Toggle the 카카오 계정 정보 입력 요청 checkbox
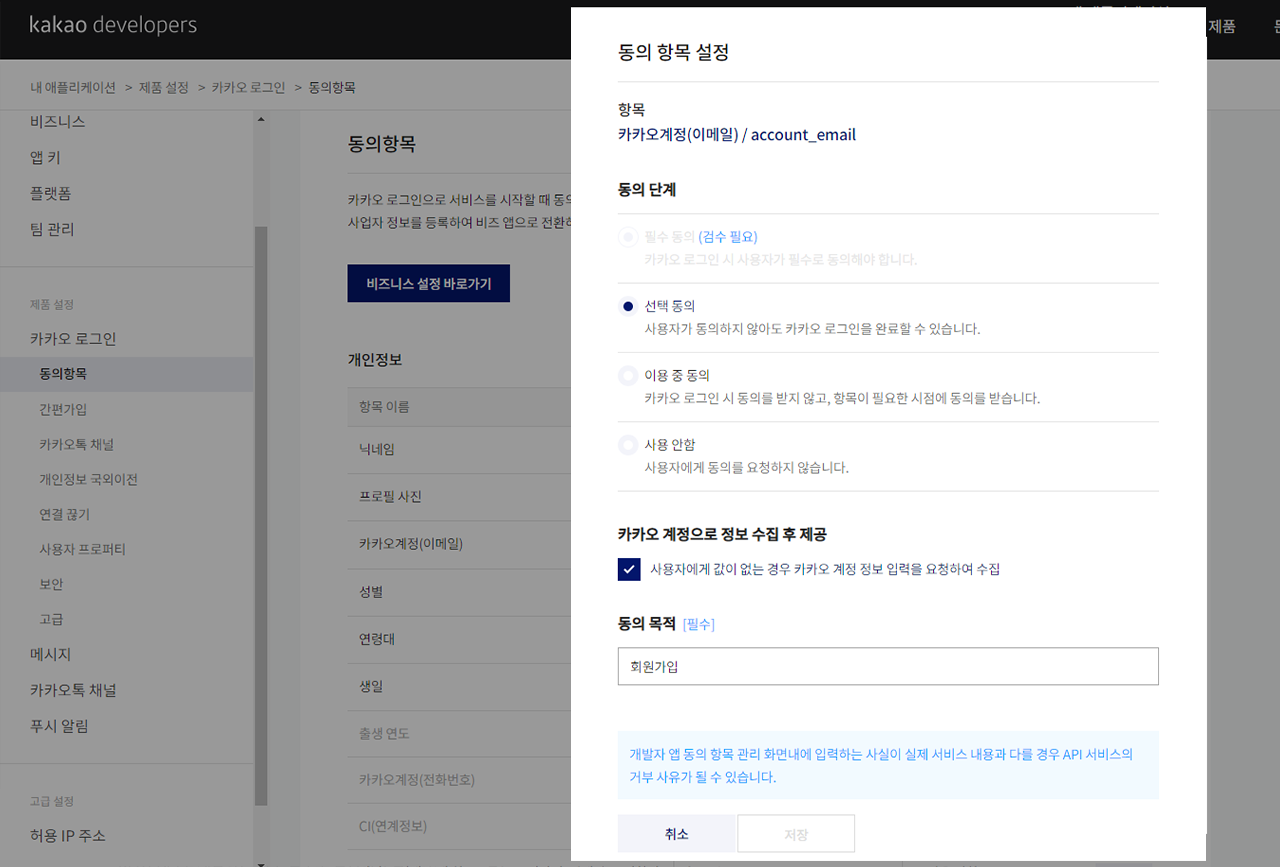 pyautogui.click(x=629, y=569)
